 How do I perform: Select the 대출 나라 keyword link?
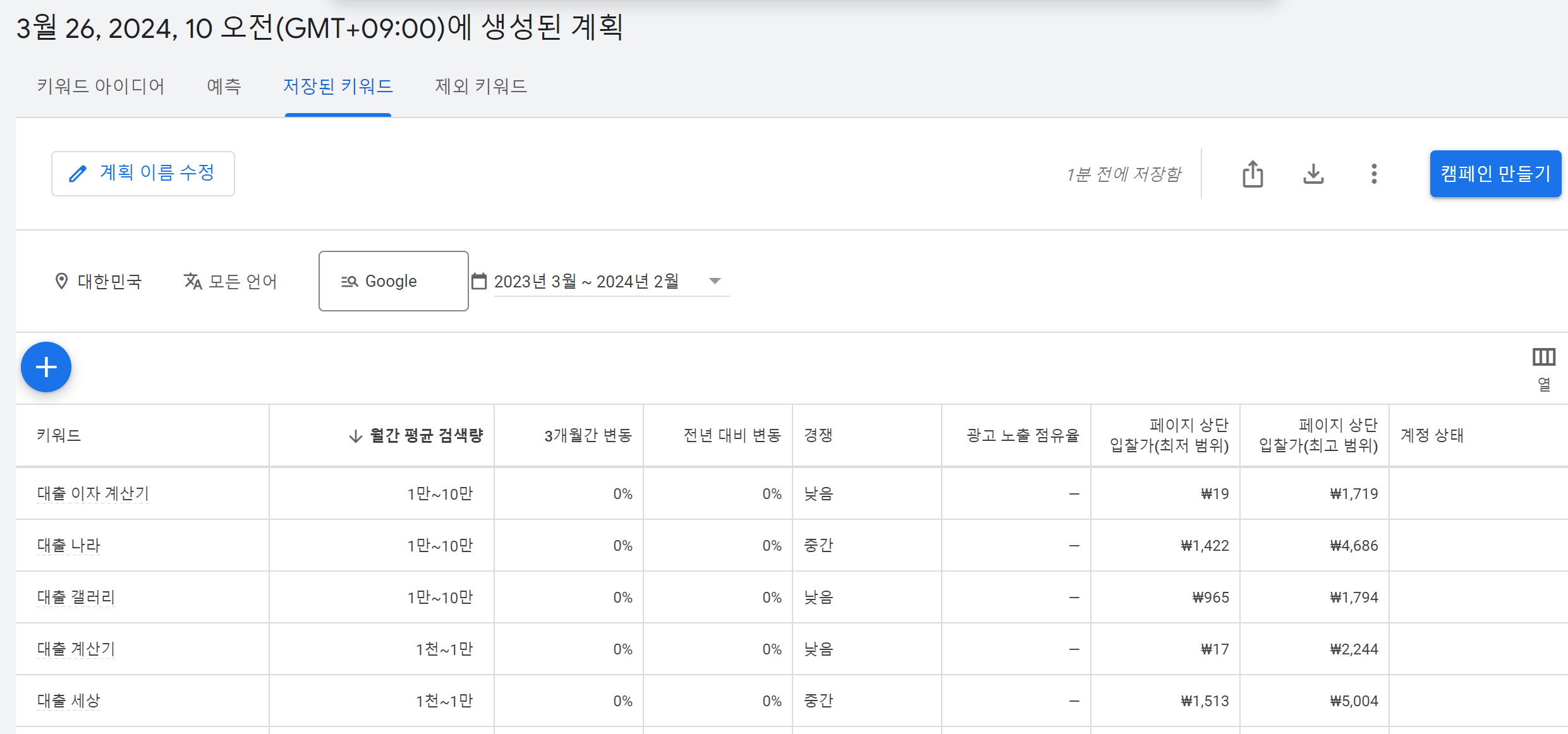67,545
